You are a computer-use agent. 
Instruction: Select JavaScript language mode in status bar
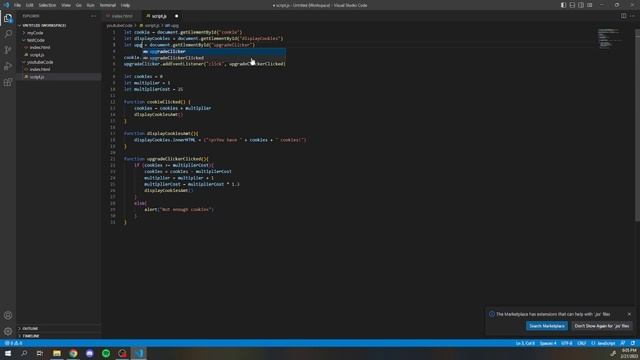click(x=603, y=343)
